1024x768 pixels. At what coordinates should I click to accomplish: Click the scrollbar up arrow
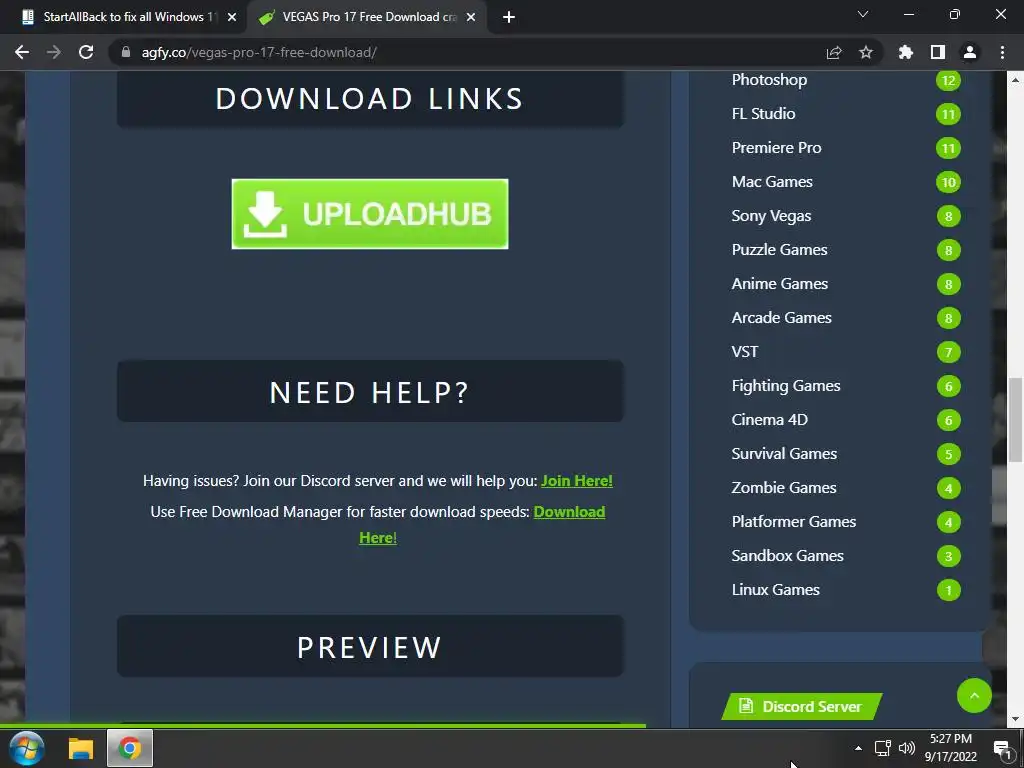tap(1016, 80)
